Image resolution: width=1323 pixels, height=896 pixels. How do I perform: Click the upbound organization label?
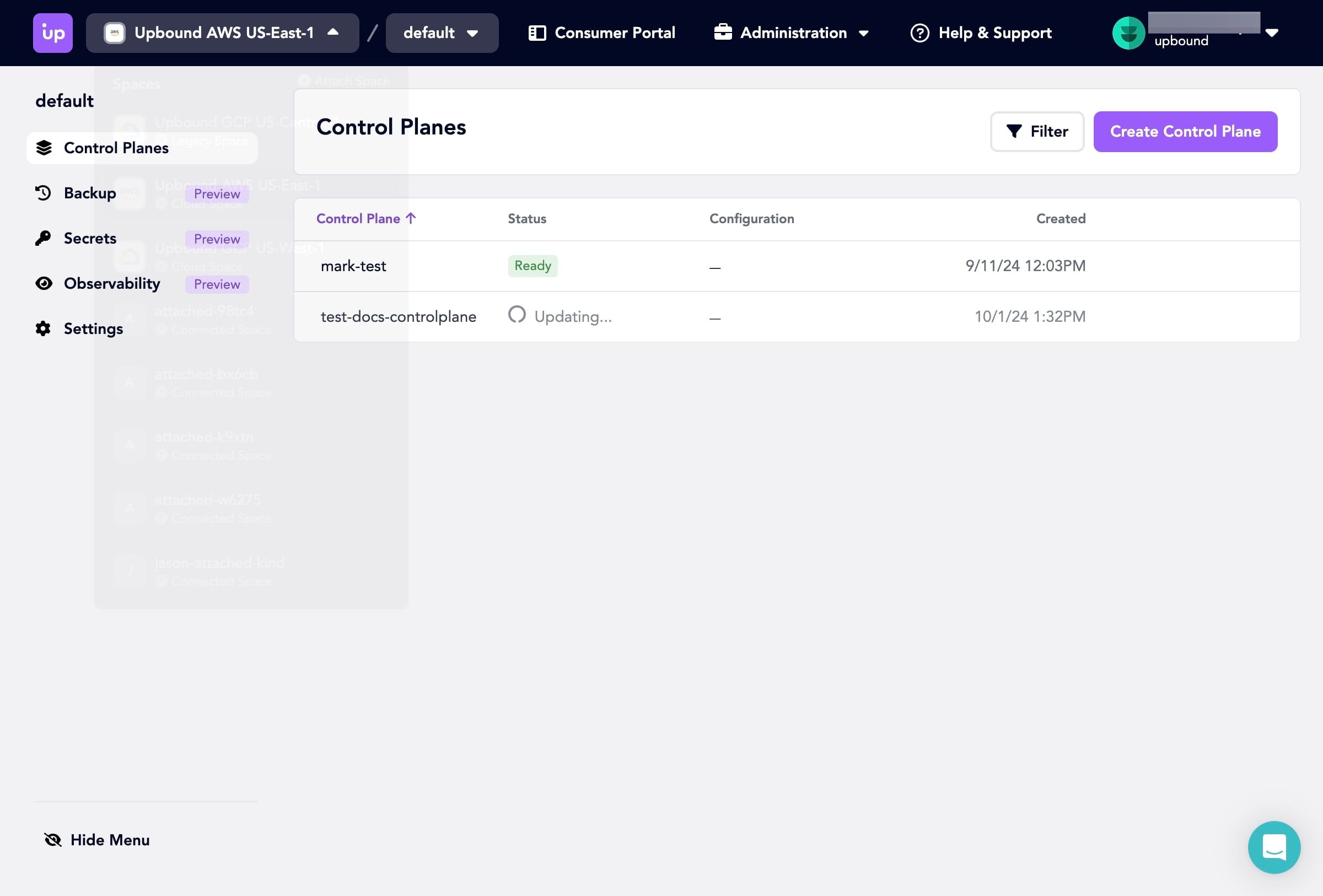(1181, 41)
